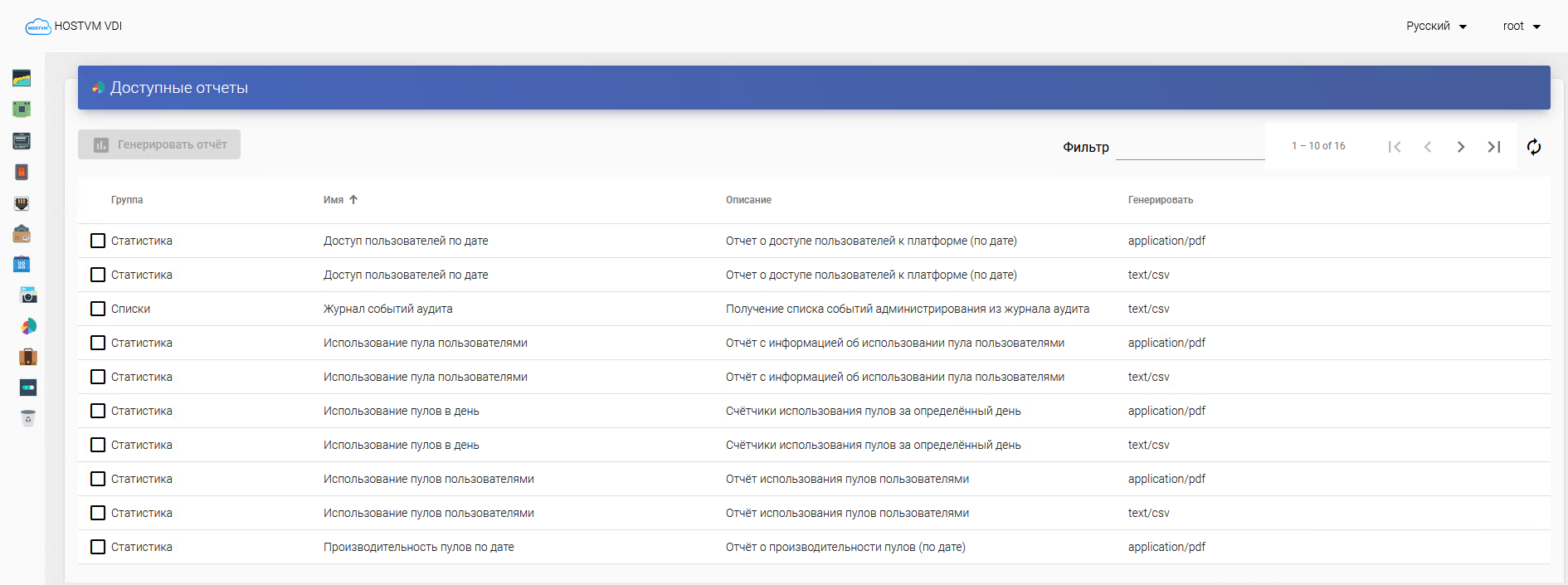The height and width of the screenshot is (585, 1568).
Task: Click Производительность пулов по дате name cell
Action: coord(419,547)
